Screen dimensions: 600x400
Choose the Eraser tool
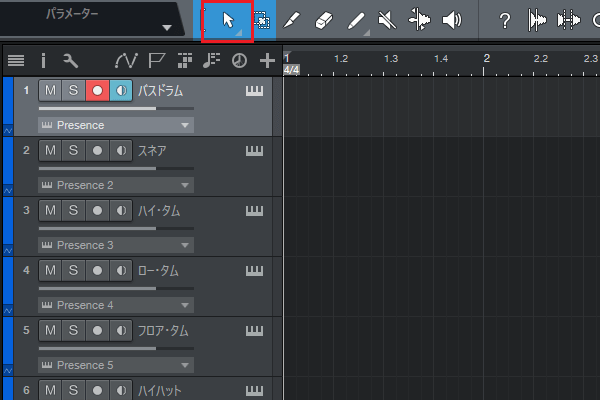point(323,20)
